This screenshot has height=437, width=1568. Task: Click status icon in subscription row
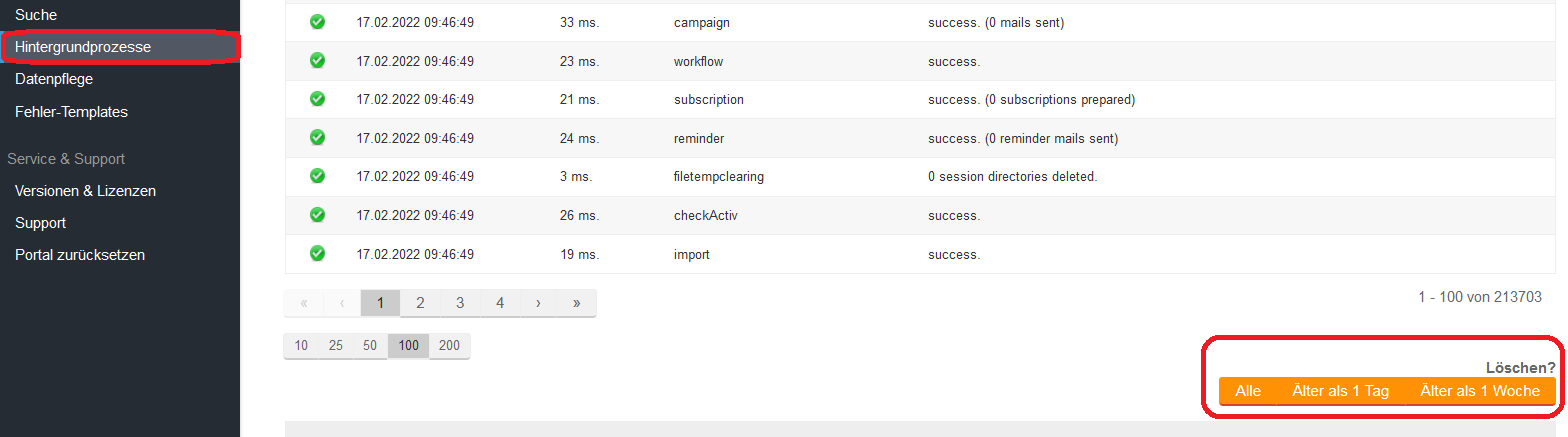tap(318, 99)
